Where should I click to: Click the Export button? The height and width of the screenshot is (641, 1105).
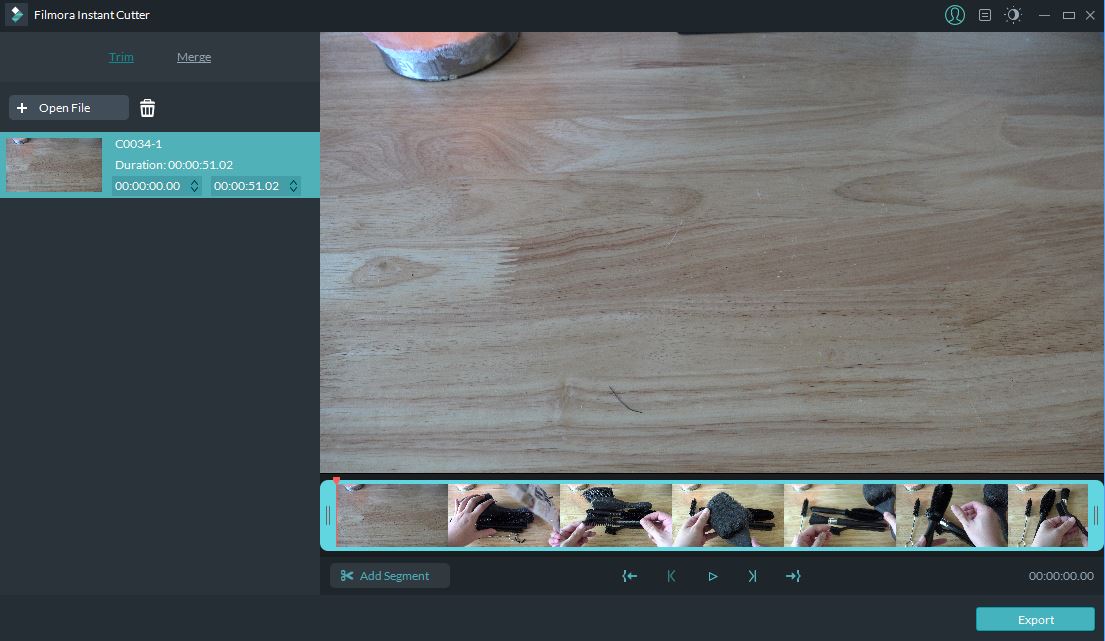[1035, 619]
